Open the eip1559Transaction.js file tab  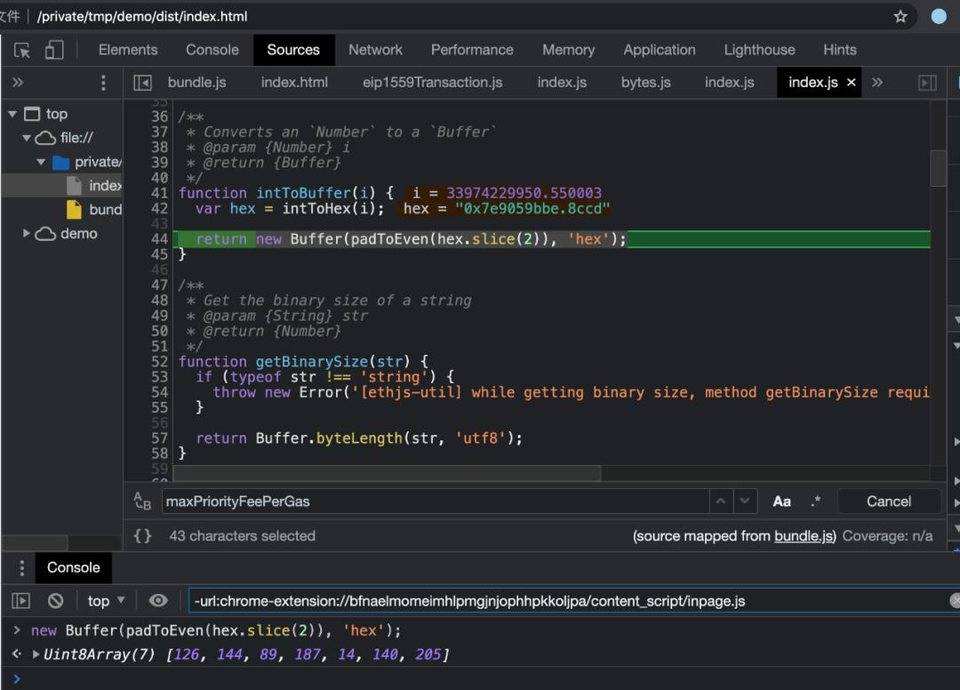coord(432,82)
